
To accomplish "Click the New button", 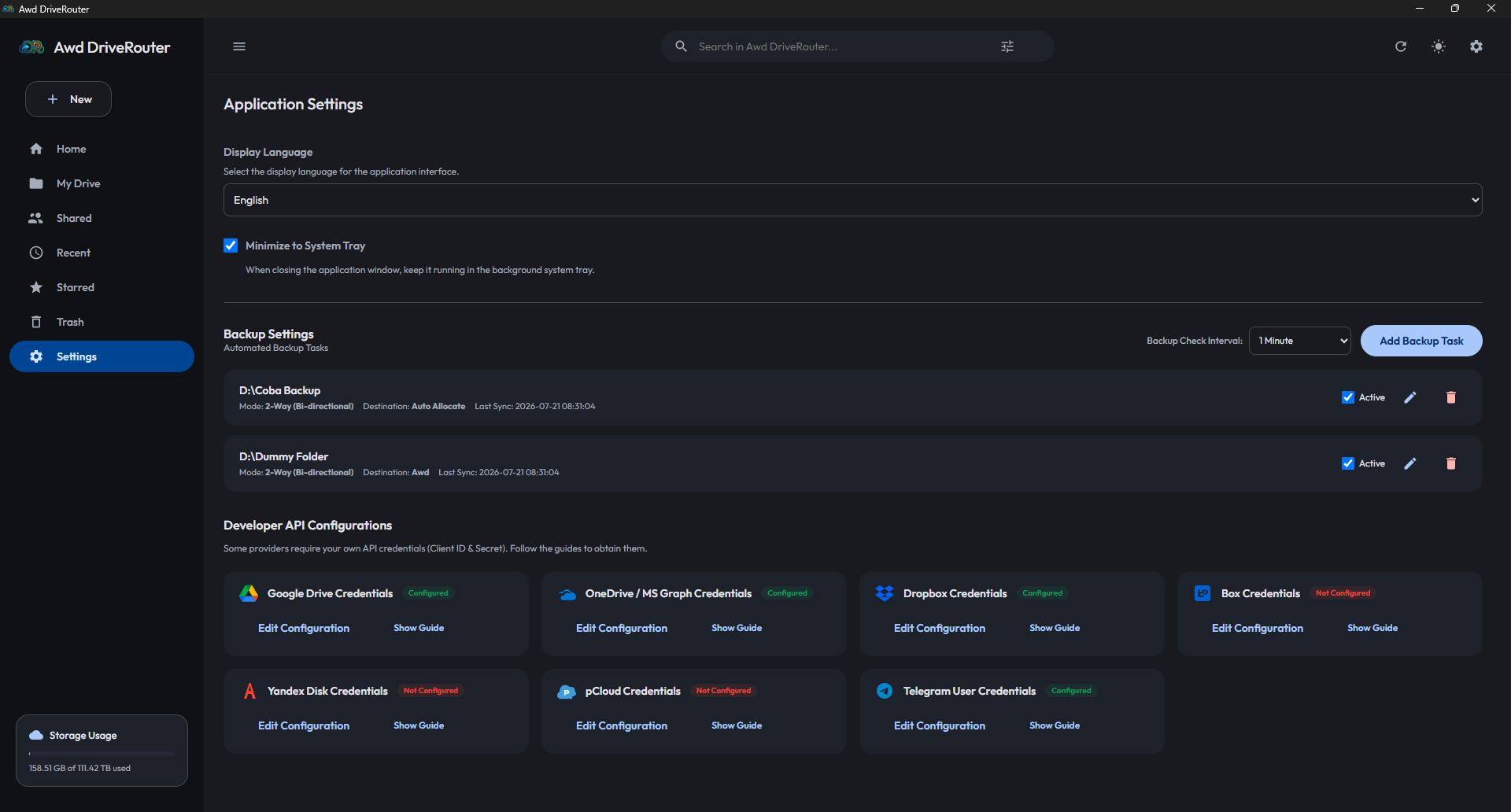I will coord(68,99).
